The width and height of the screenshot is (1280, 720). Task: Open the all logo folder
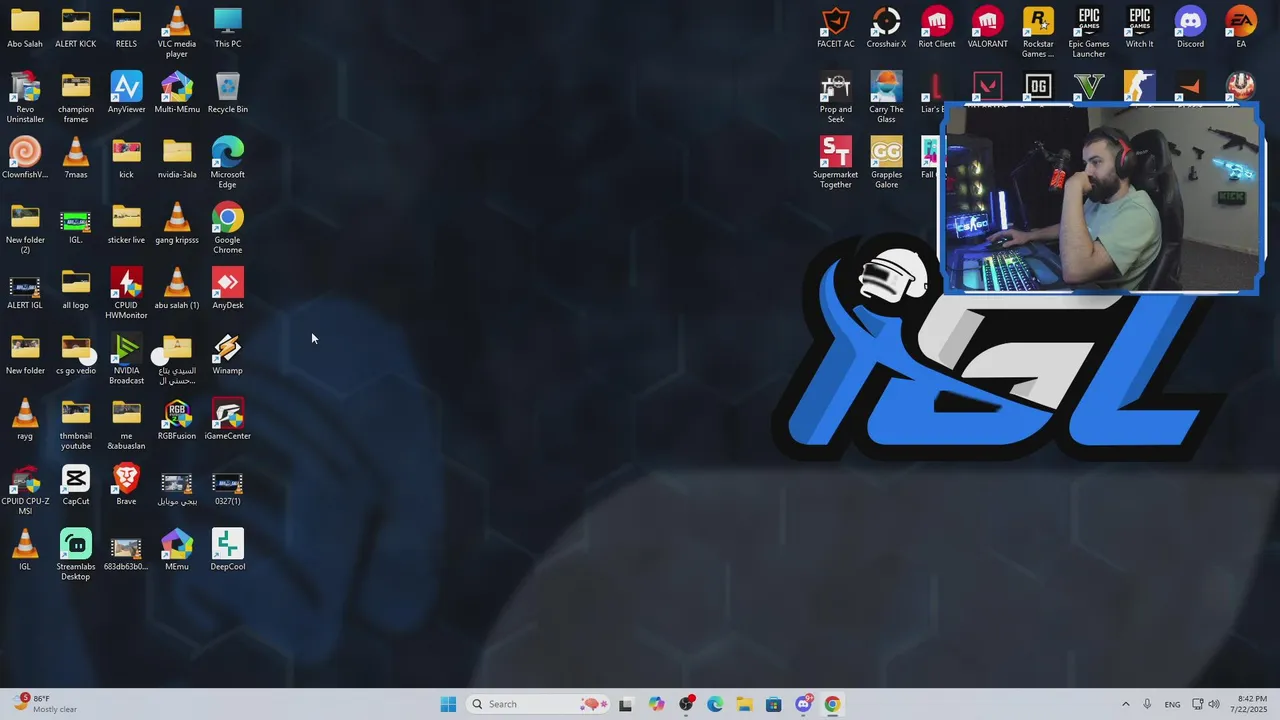(x=76, y=289)
